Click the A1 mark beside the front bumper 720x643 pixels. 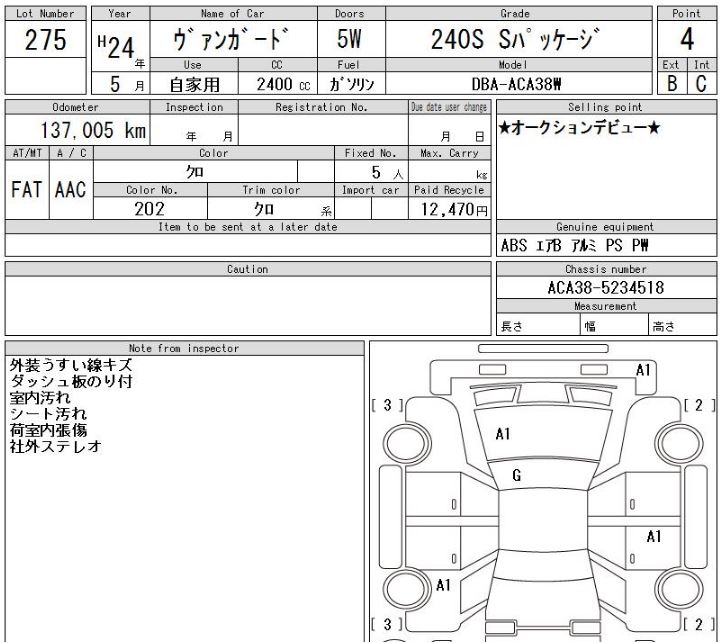coord(644,370)
